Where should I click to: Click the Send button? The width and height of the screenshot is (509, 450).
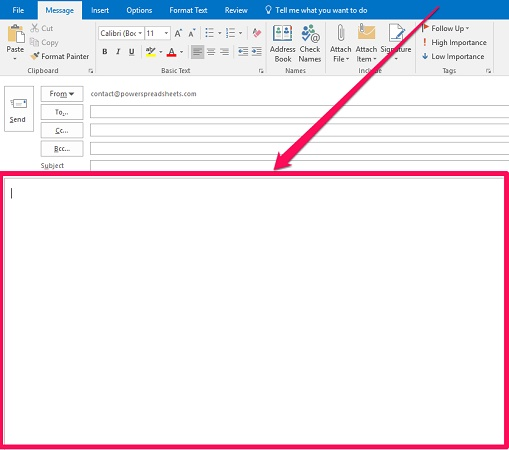(x=19, y=109)
